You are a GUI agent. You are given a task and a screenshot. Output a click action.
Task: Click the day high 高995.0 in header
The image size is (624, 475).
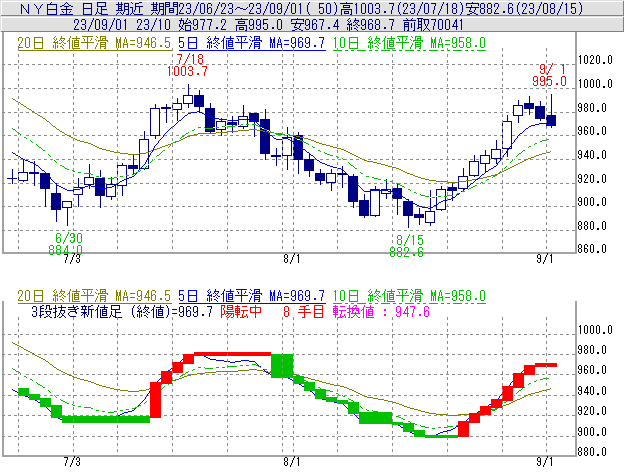click(259, 25)
